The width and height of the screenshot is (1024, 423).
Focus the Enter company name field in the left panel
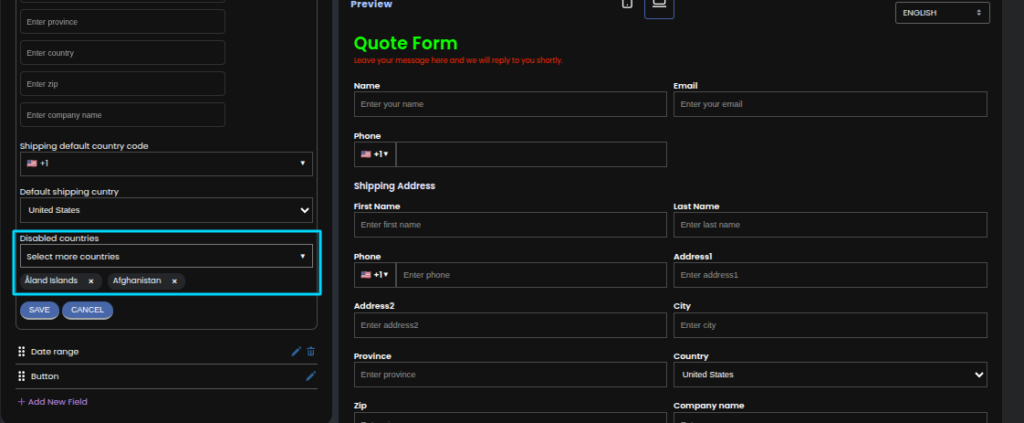[x=123, y=115]
